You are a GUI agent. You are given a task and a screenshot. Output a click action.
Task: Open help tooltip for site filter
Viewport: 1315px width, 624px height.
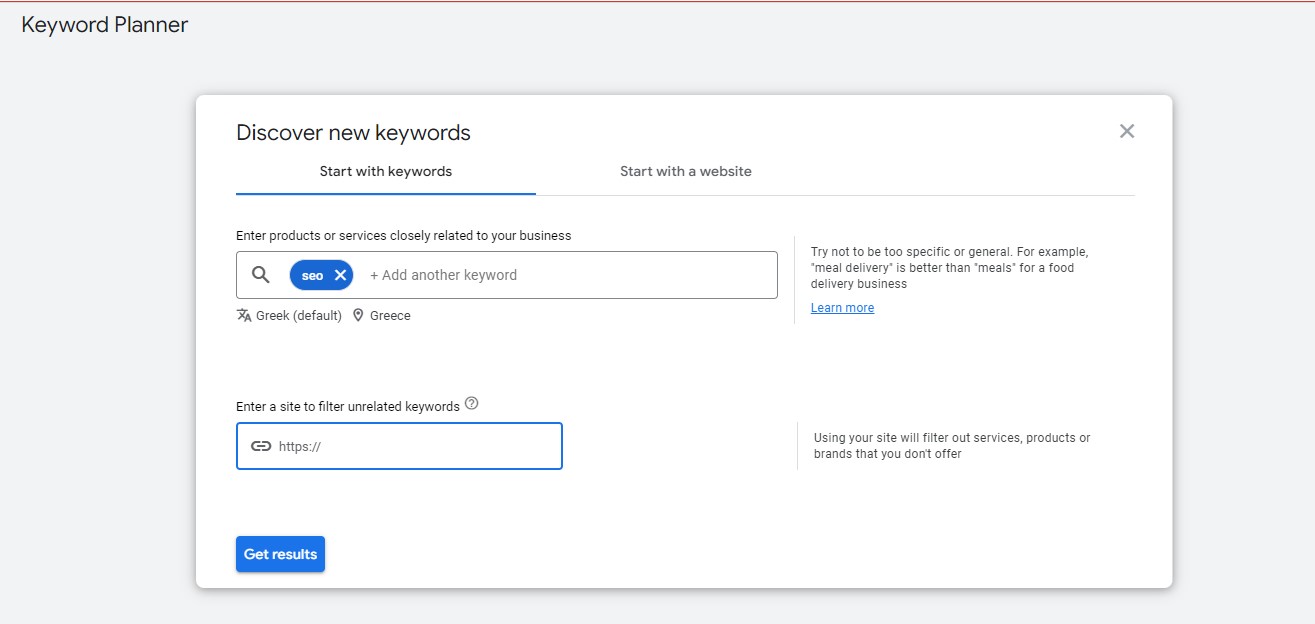pos(472,404)
